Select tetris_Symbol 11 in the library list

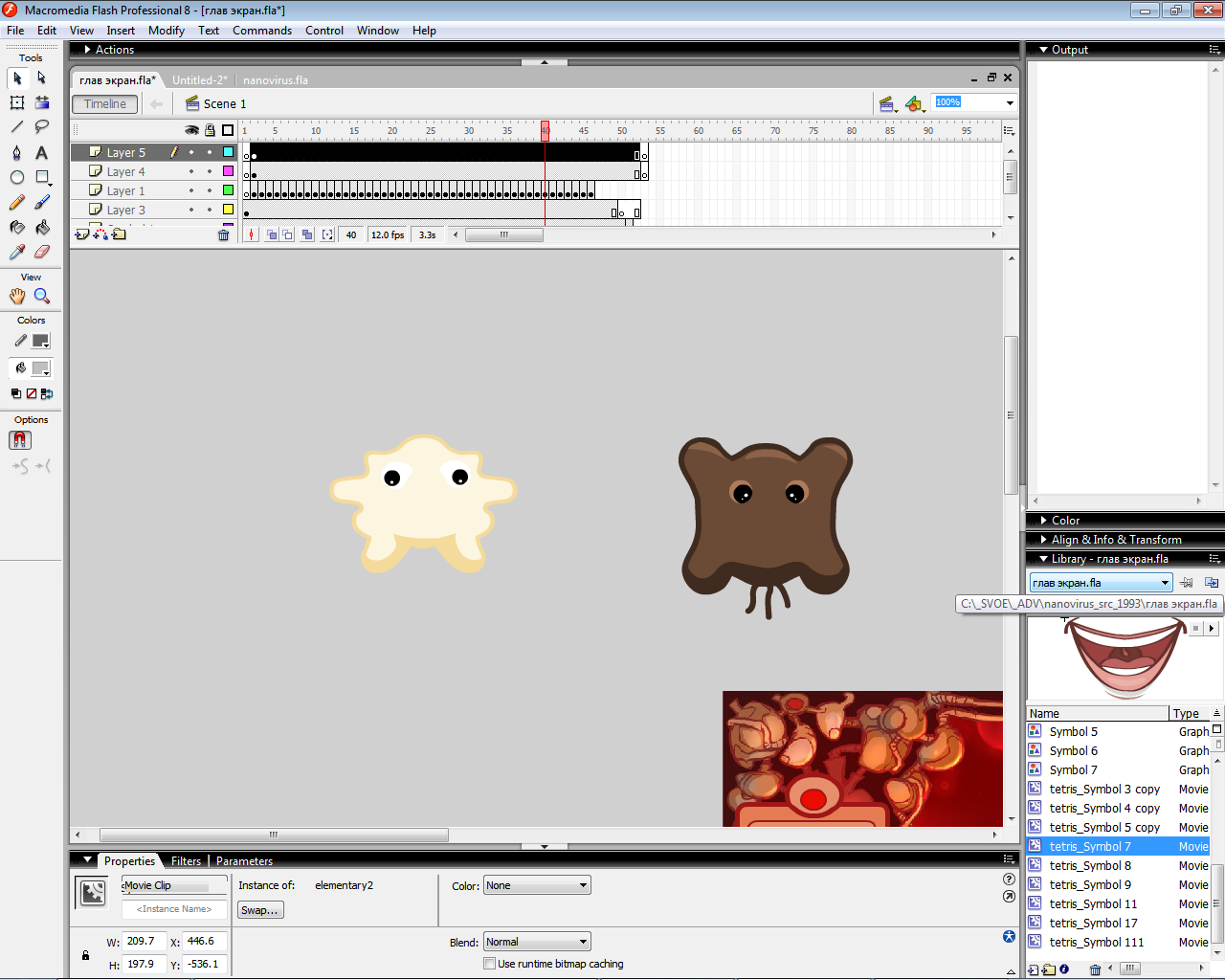pos(1093,904)
